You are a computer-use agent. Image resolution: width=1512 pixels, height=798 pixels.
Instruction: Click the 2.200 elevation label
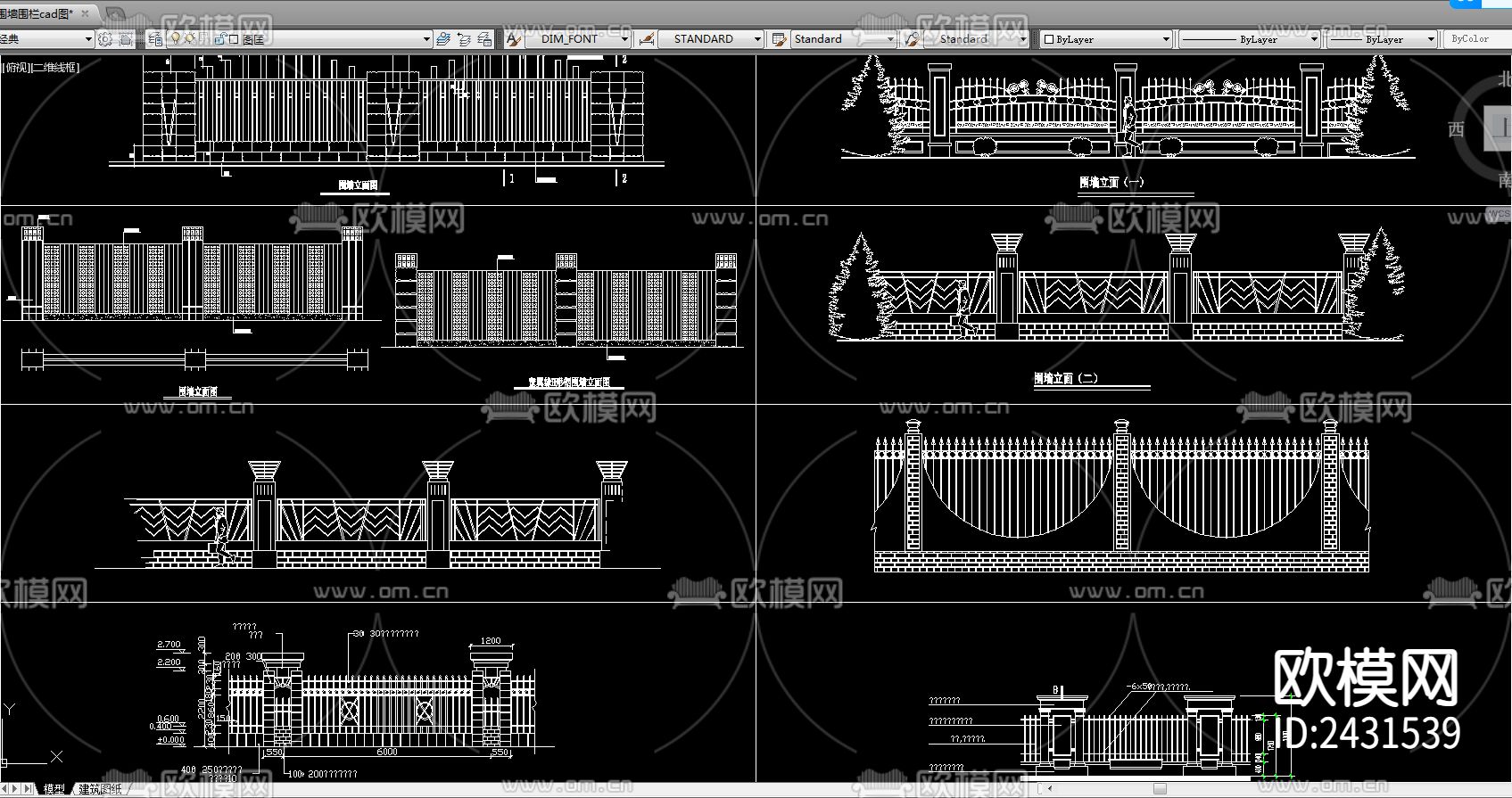click(169, 662)
